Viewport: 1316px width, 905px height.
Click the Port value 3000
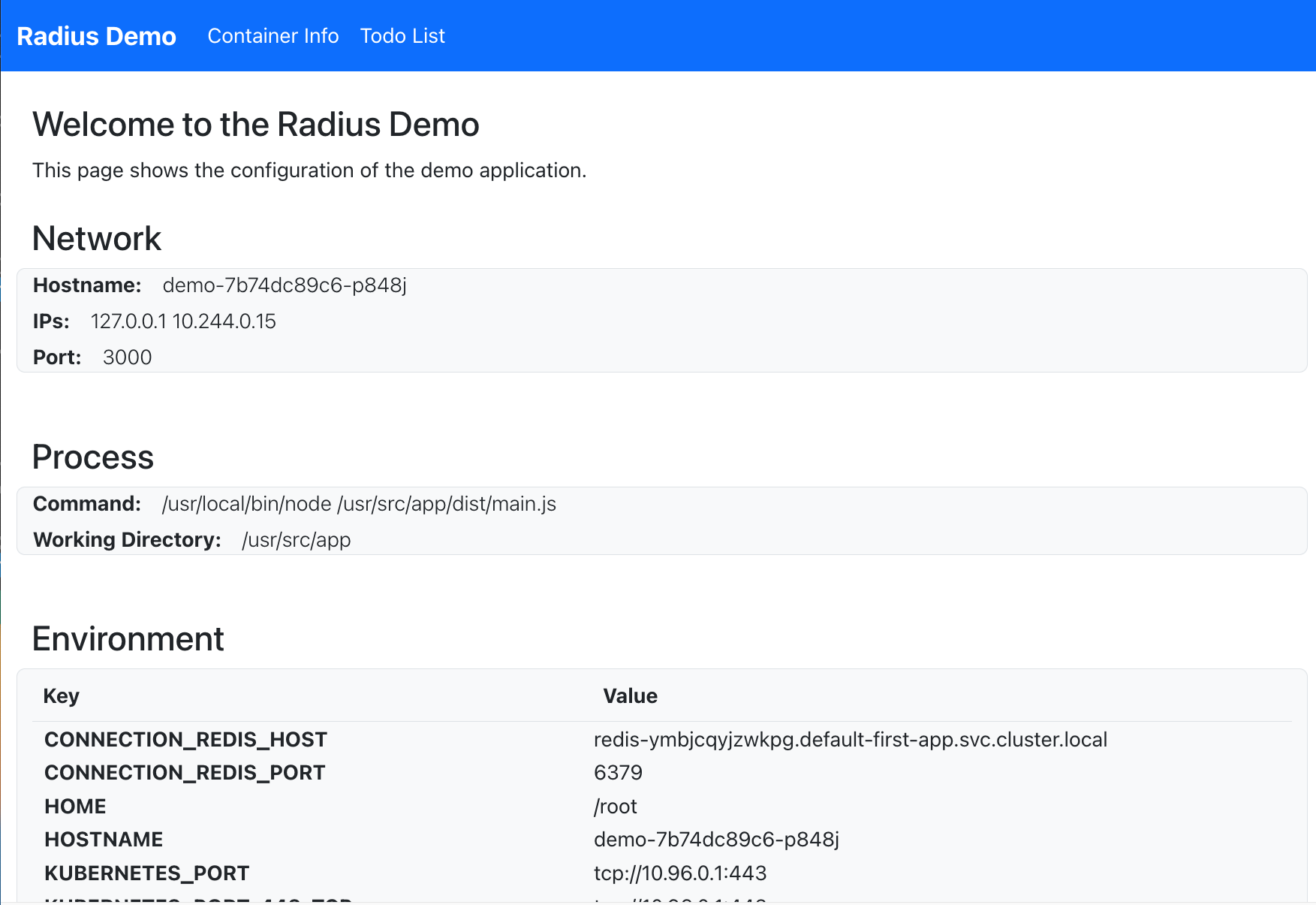pos(127,357)
